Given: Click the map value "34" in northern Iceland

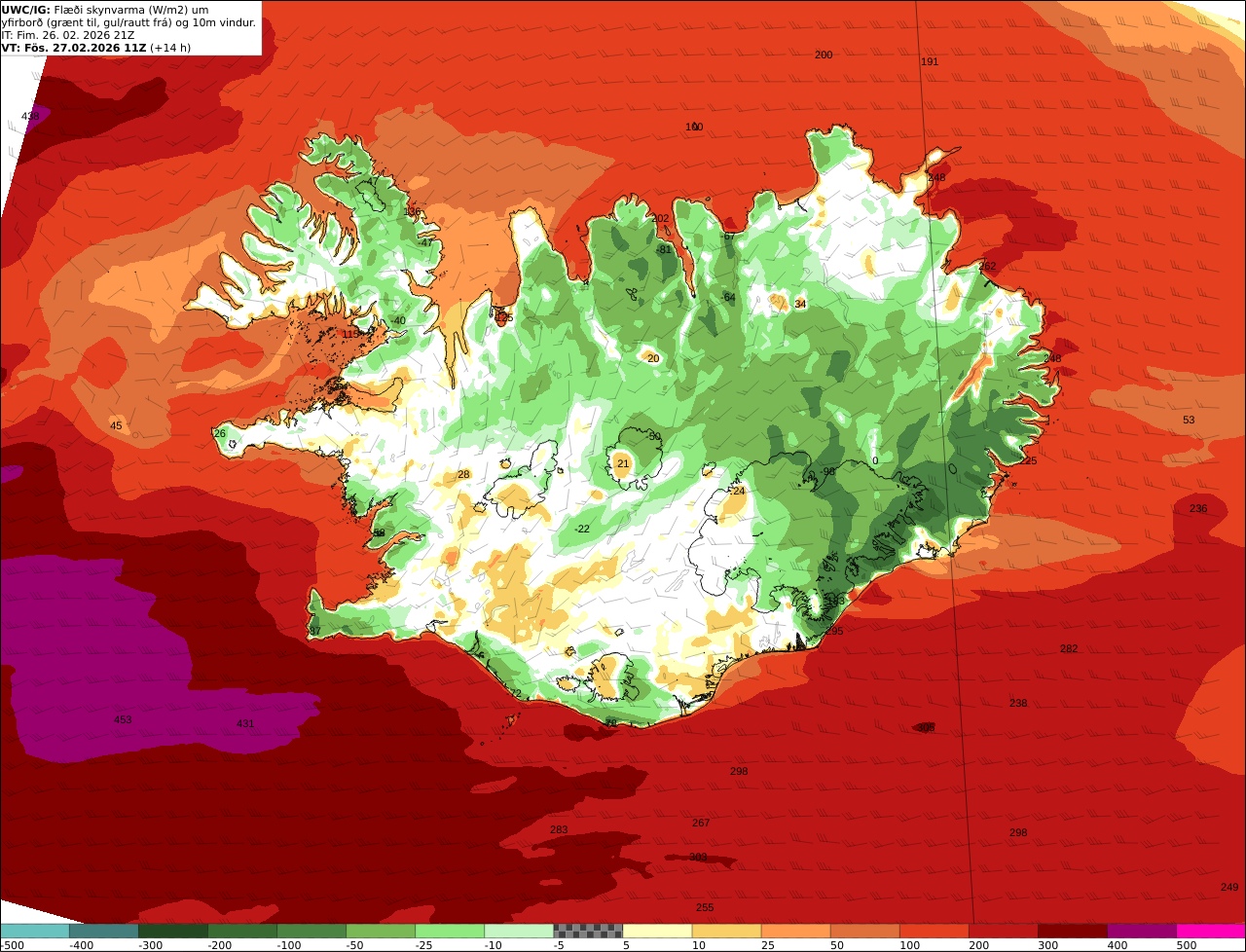Looking at the screenshot, I should pos(800,305).
